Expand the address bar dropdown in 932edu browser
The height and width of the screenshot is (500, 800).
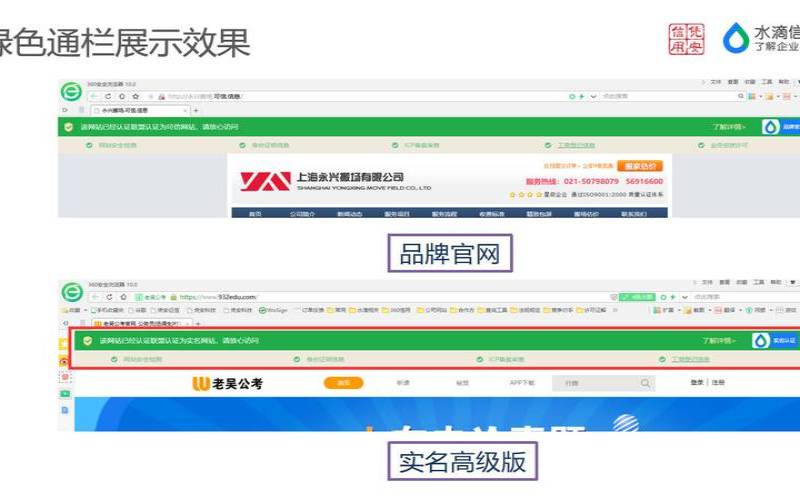click(685, 297)
